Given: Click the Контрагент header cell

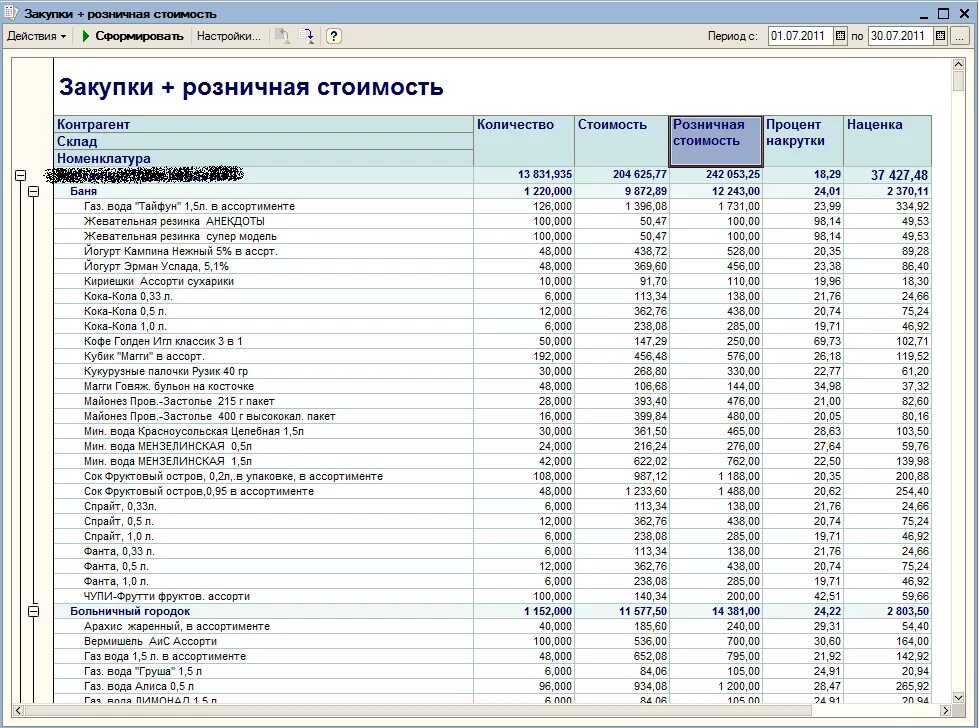Looking at the screenshot, I should click(x=264, y=124).
